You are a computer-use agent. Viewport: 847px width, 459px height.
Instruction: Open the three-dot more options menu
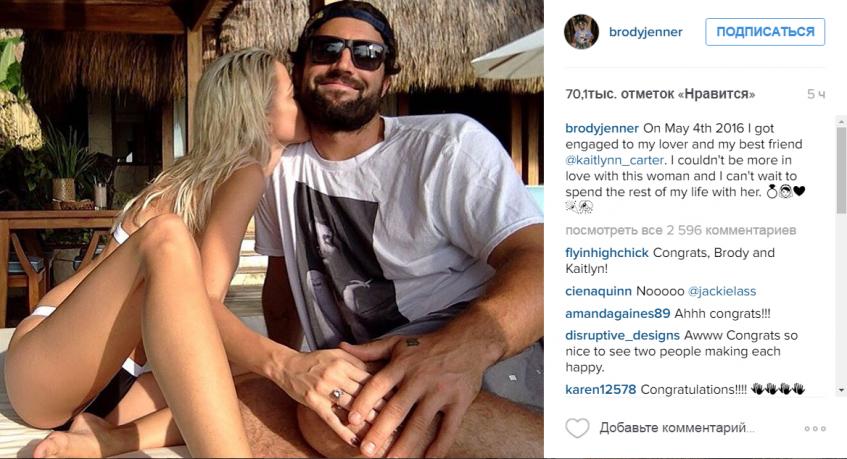pyautogui.click(x=815, y=428)
